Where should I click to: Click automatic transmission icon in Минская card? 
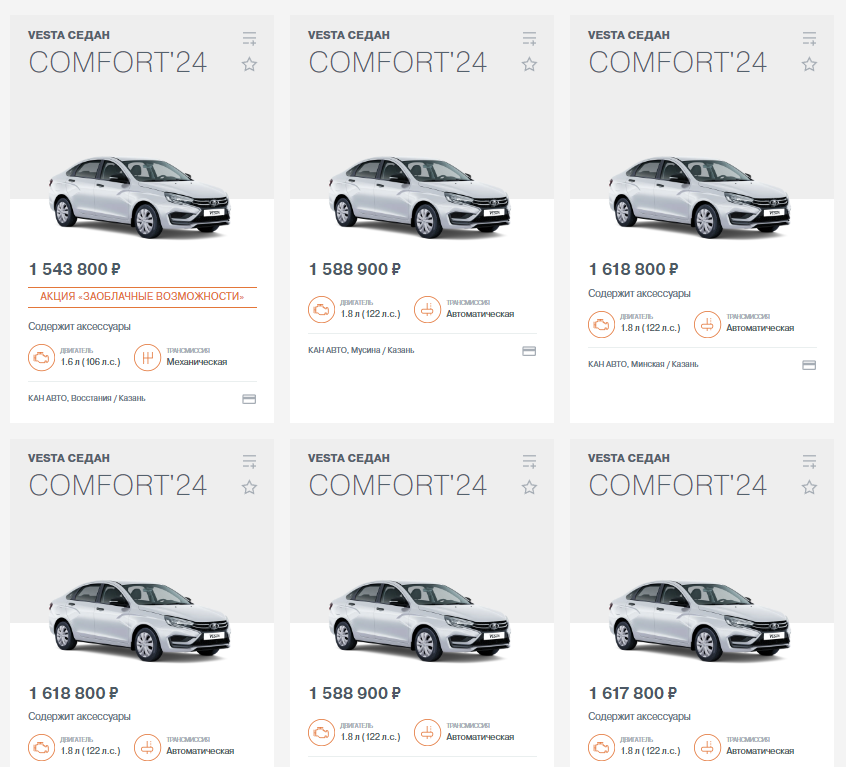tap(707, 324)
